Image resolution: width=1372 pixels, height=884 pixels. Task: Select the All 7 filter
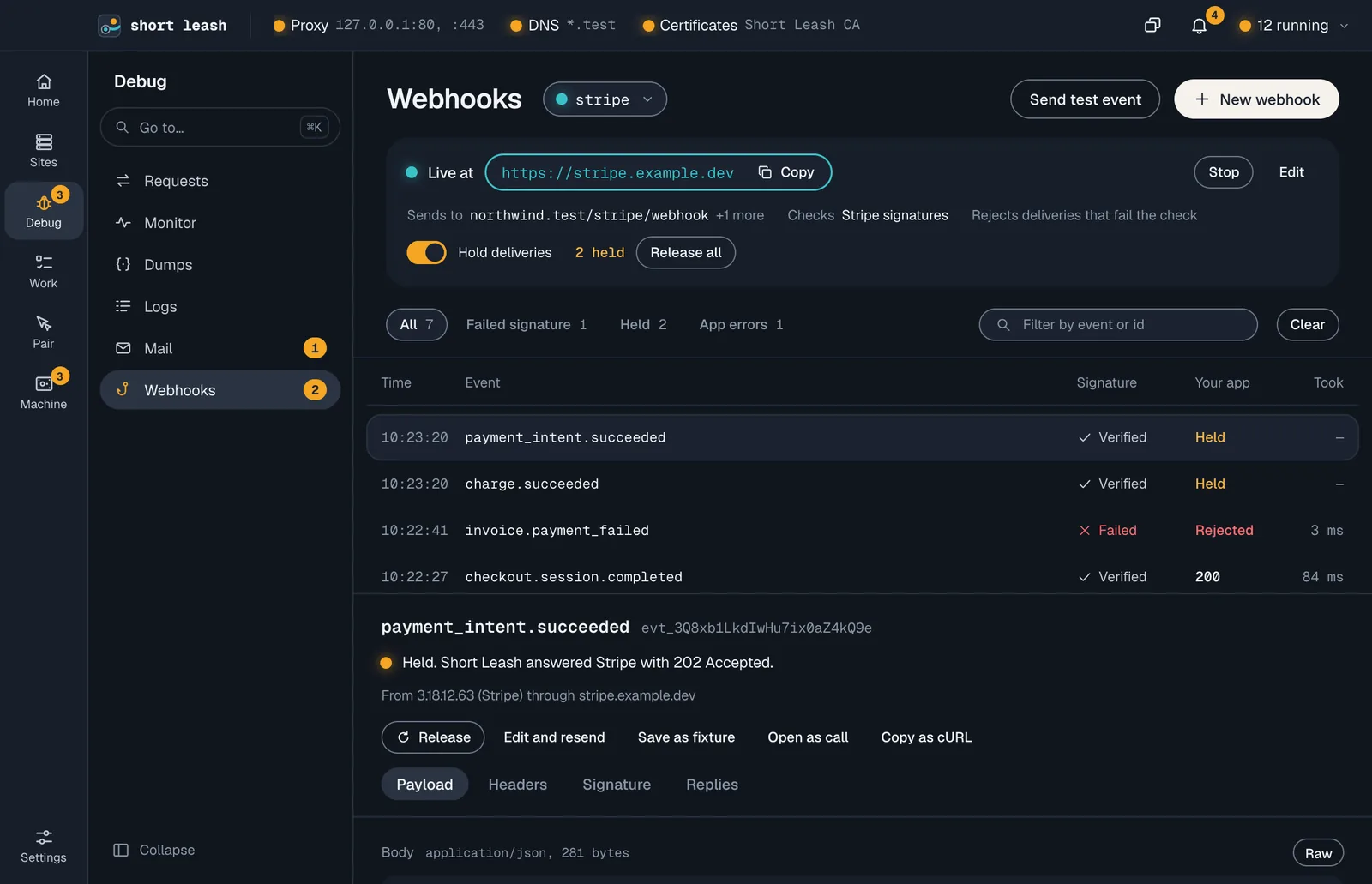pos(417,325)
